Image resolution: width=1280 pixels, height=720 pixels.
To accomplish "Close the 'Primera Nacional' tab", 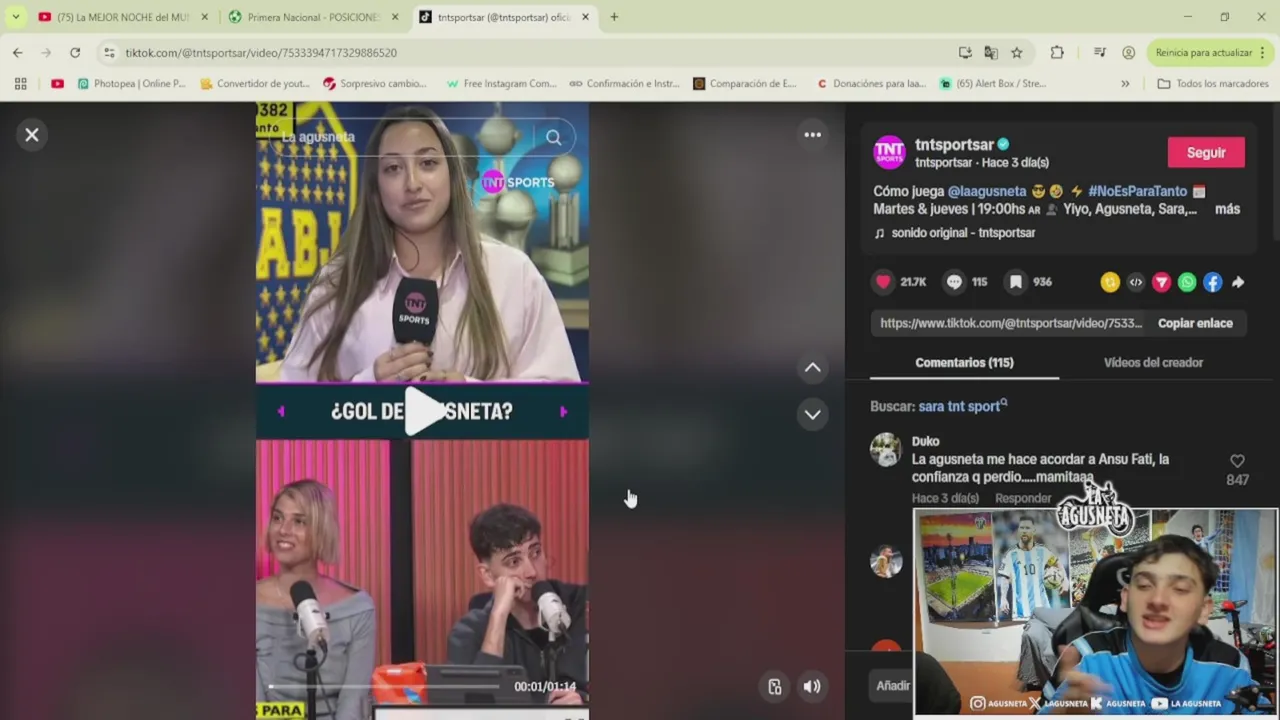I will tap(394, 17).
